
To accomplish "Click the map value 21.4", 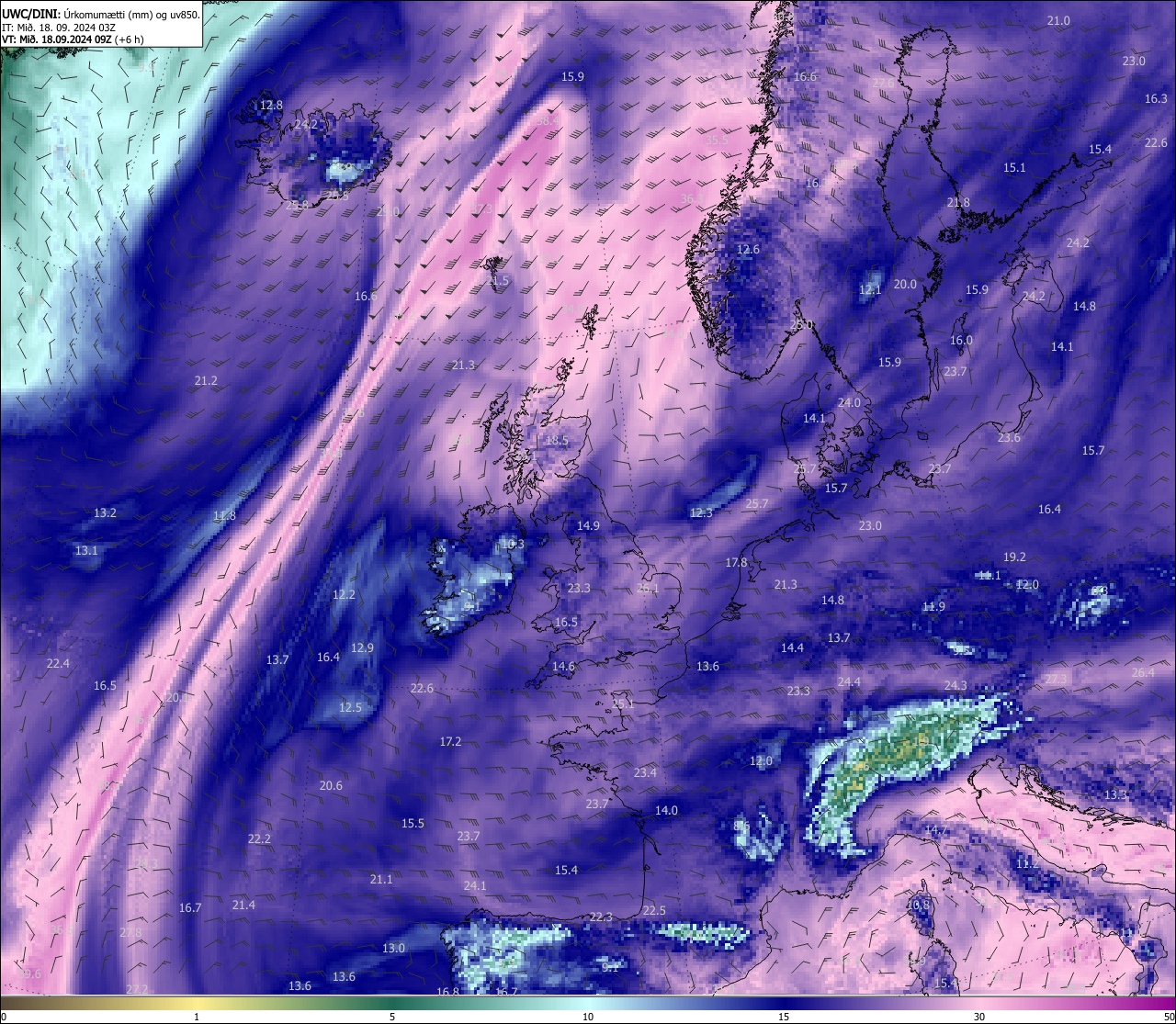I will [x=243, y=906].
